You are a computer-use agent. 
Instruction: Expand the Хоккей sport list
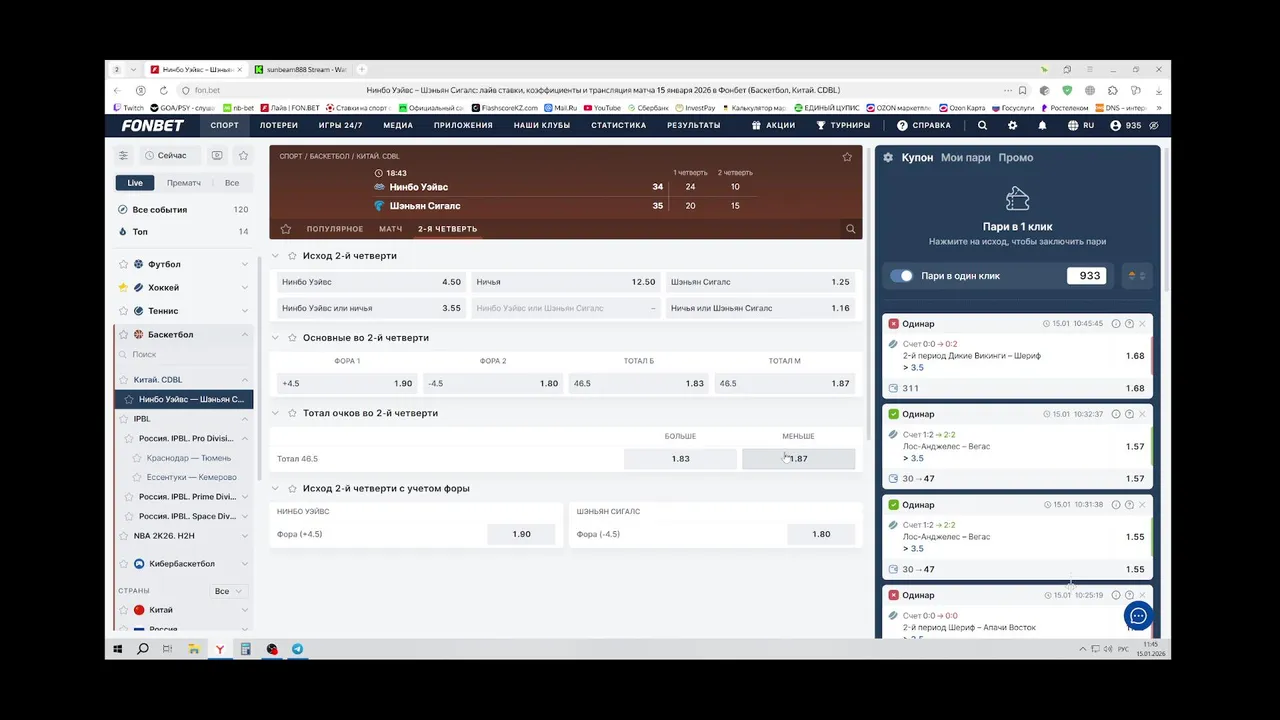point(245,287)
